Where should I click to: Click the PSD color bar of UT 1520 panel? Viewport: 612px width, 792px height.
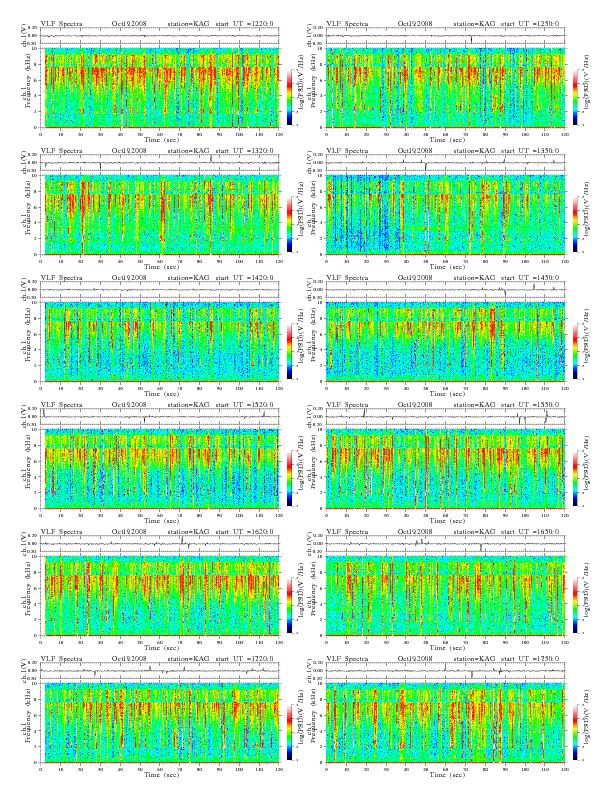click(289, 478)
